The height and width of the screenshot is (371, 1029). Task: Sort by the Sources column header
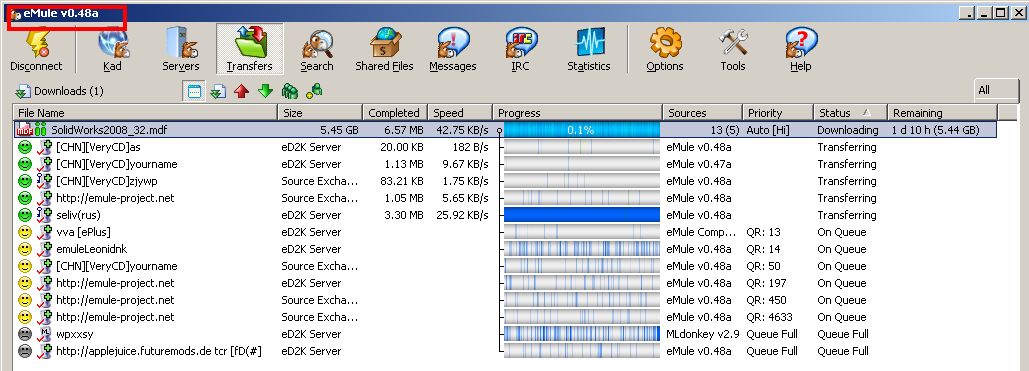coord(702,113)
